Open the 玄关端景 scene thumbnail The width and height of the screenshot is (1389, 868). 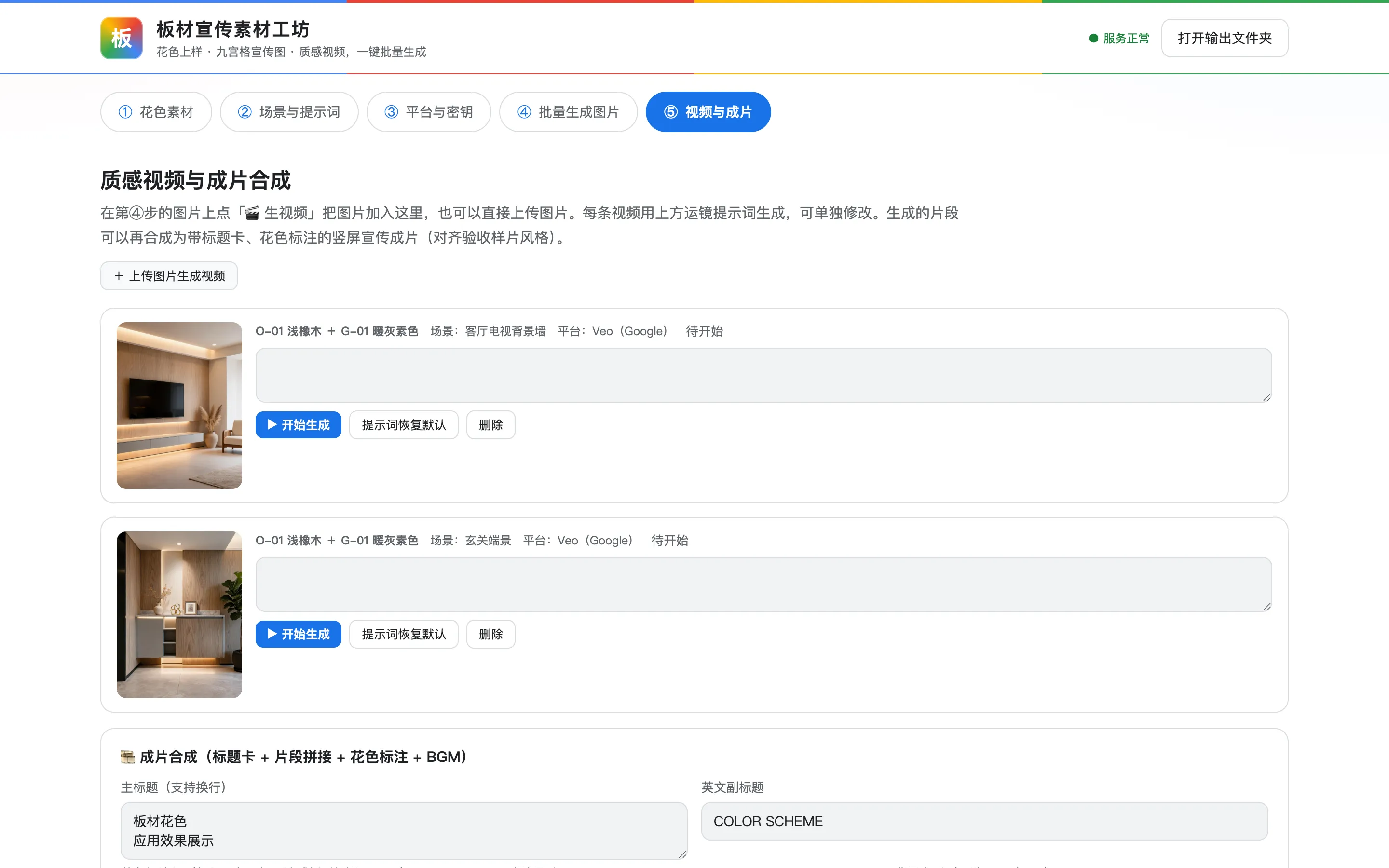[x=179, y=615]
